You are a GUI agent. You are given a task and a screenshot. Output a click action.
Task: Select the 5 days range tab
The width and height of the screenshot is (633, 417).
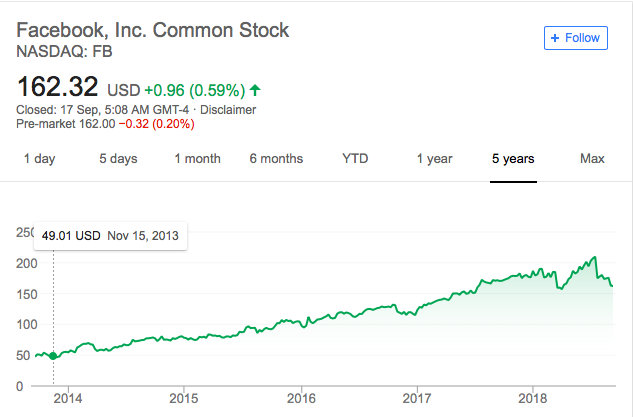(118, 158)
